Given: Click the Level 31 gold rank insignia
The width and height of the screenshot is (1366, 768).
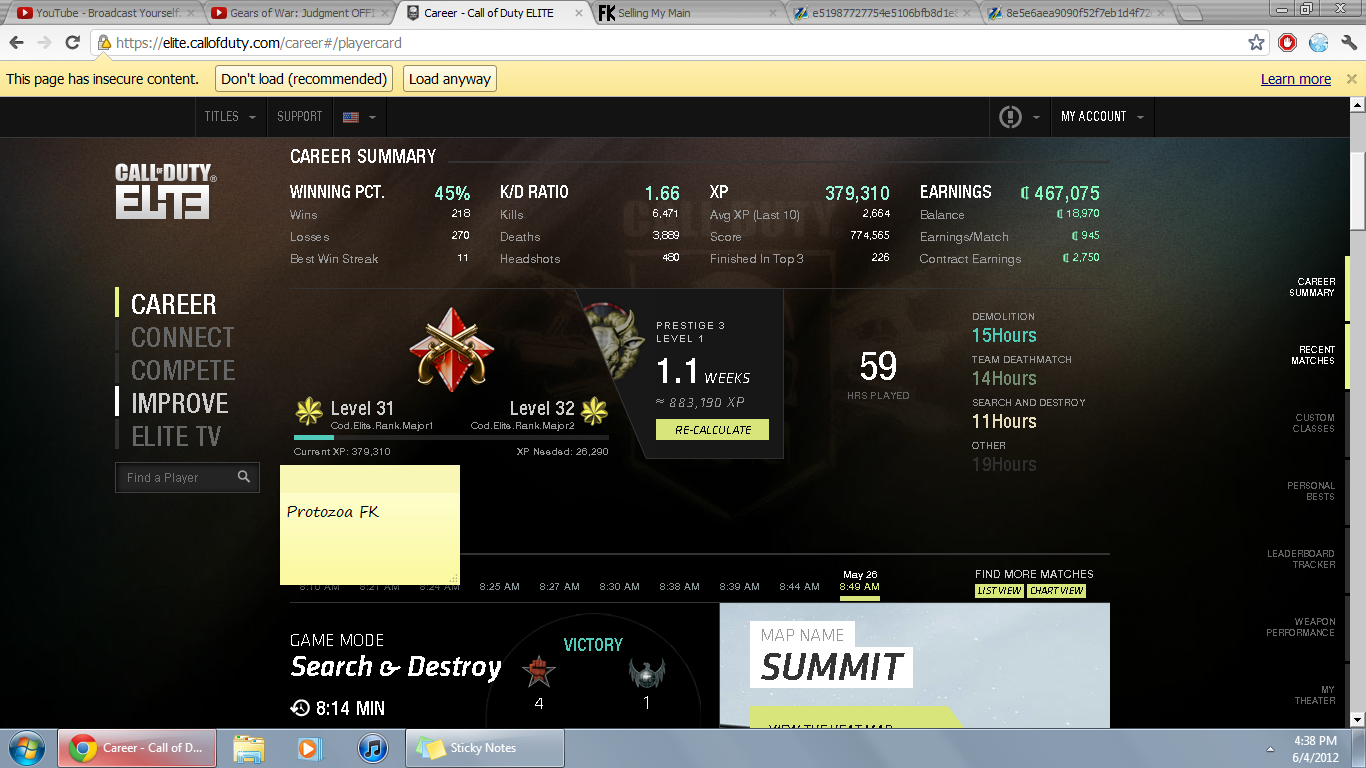Looking at the screenshot, I should click(x=308, y=410).
